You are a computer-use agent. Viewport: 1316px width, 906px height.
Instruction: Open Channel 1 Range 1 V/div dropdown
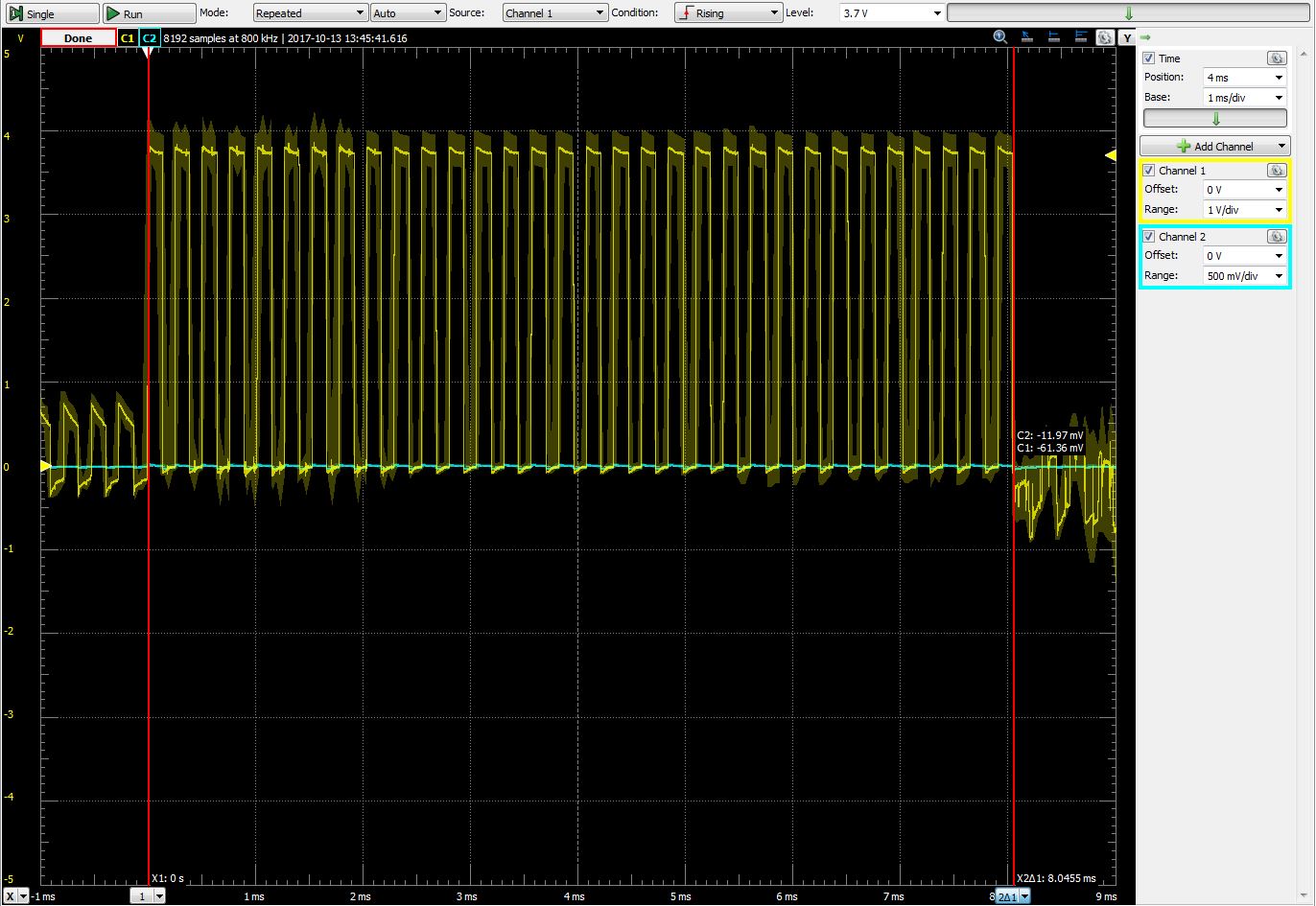1245,210
